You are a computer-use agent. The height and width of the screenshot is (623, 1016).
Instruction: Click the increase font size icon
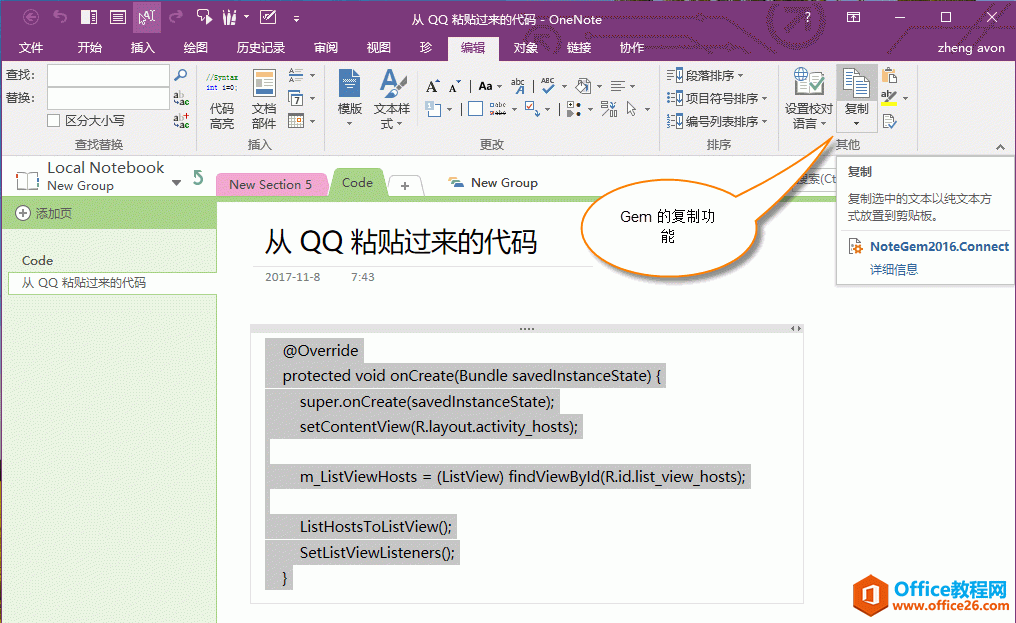[x=432, y=86]
